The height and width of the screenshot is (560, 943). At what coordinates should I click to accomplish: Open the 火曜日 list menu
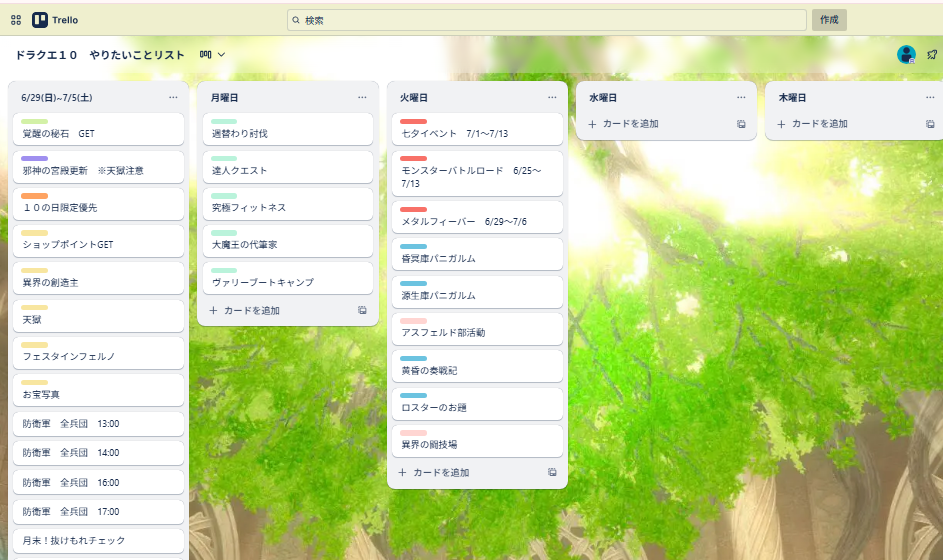coord(552,97)
